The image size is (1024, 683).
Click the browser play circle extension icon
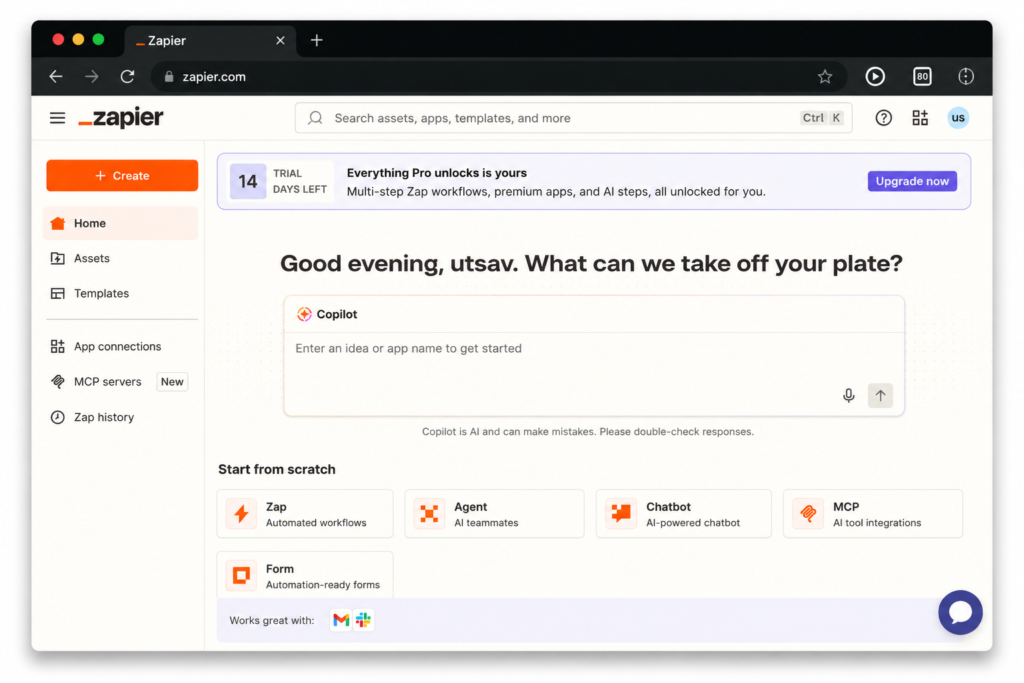(875, 77)
